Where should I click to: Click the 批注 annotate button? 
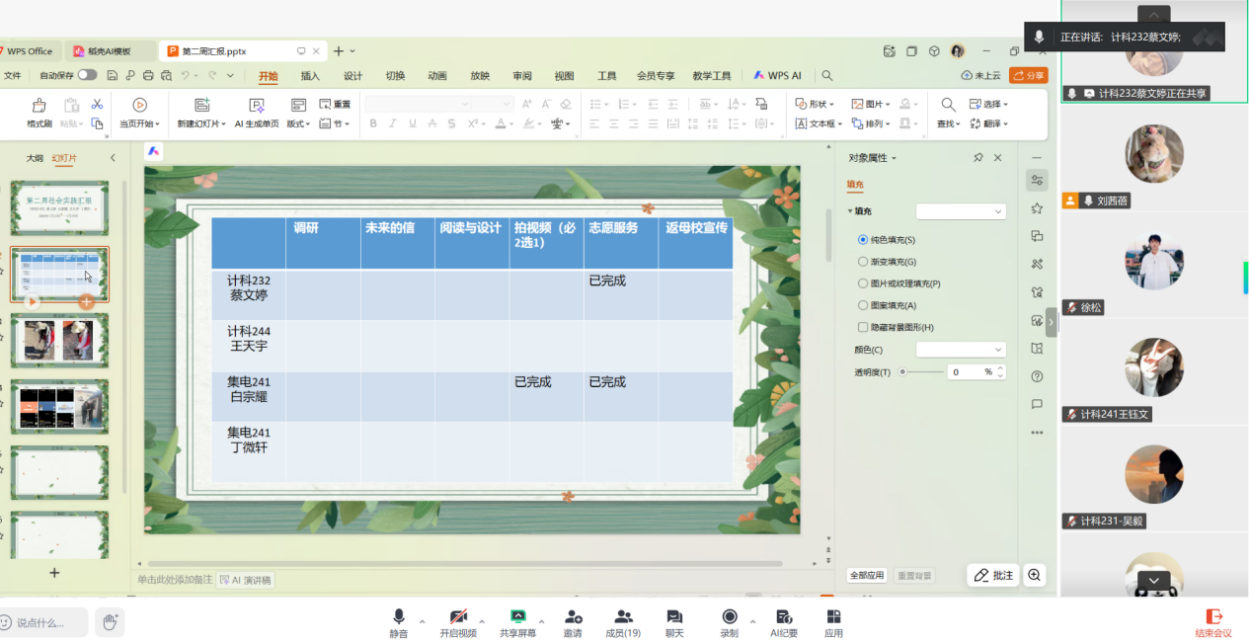(993, 575)
